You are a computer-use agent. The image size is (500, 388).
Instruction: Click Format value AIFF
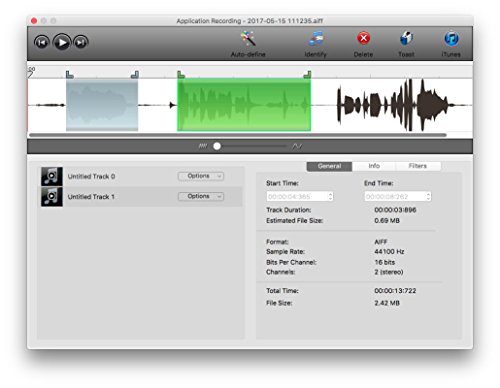coord(381,242)
